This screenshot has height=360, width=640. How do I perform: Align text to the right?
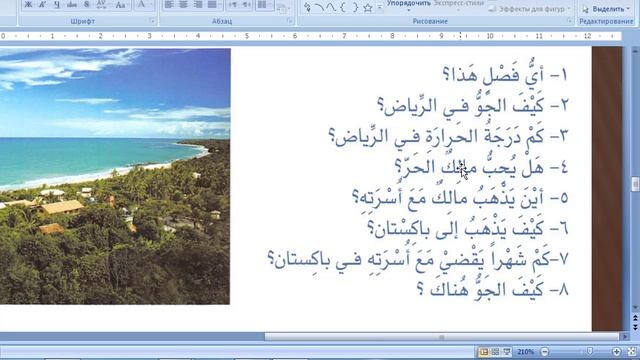click(198, 4)
